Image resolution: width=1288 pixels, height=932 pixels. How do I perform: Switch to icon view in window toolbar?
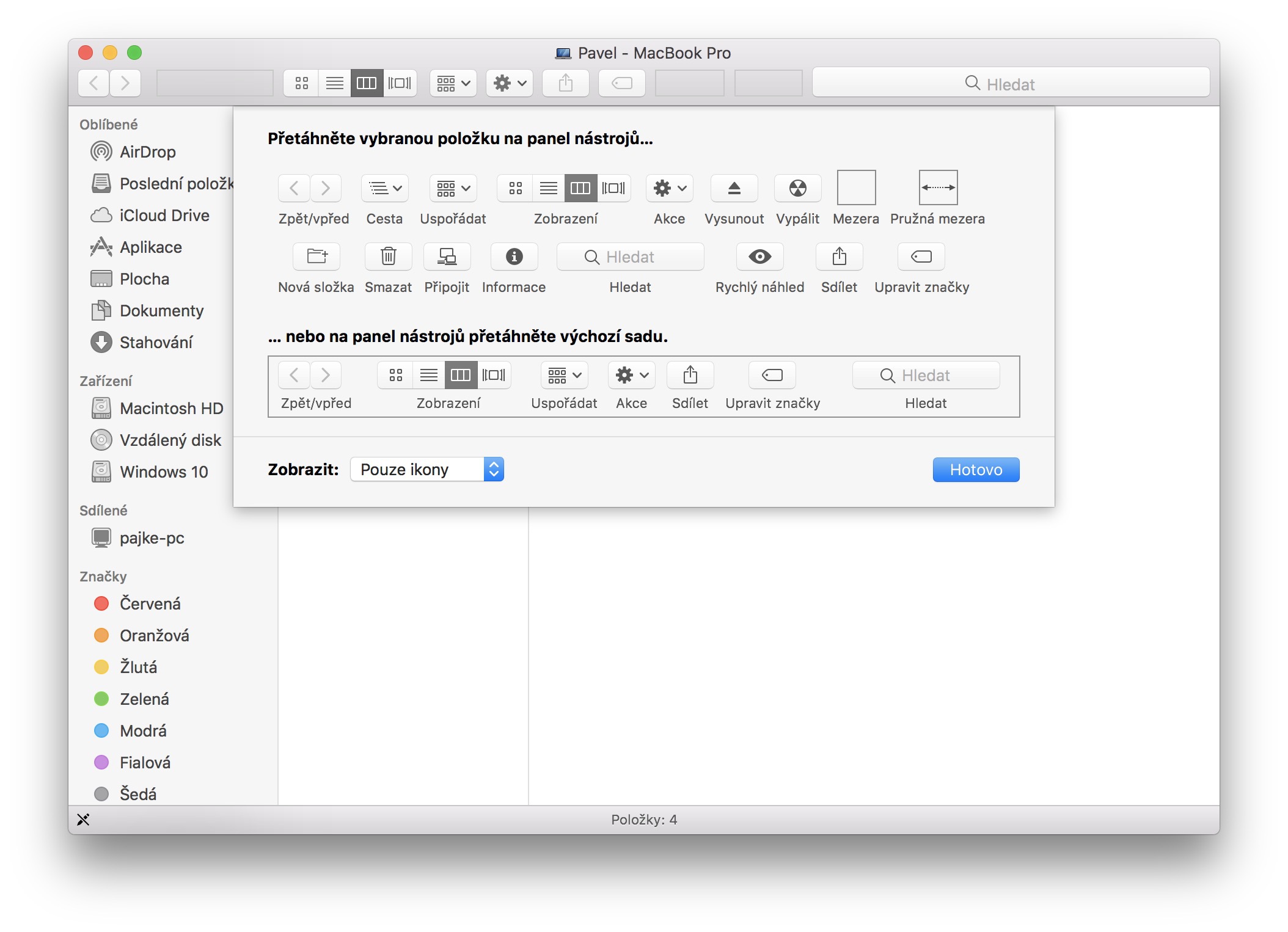click(301, 83)
